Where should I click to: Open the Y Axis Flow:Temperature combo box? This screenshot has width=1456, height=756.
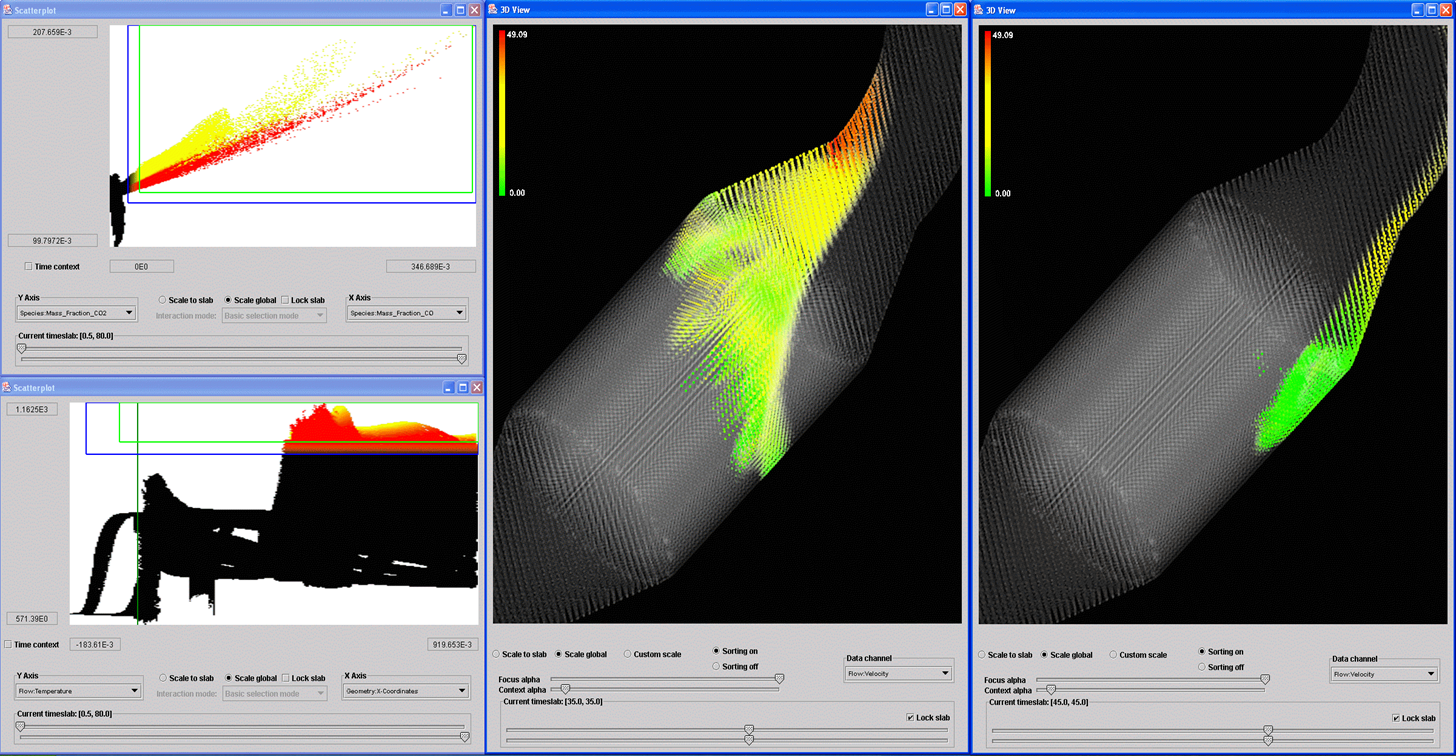coord(134,691)
